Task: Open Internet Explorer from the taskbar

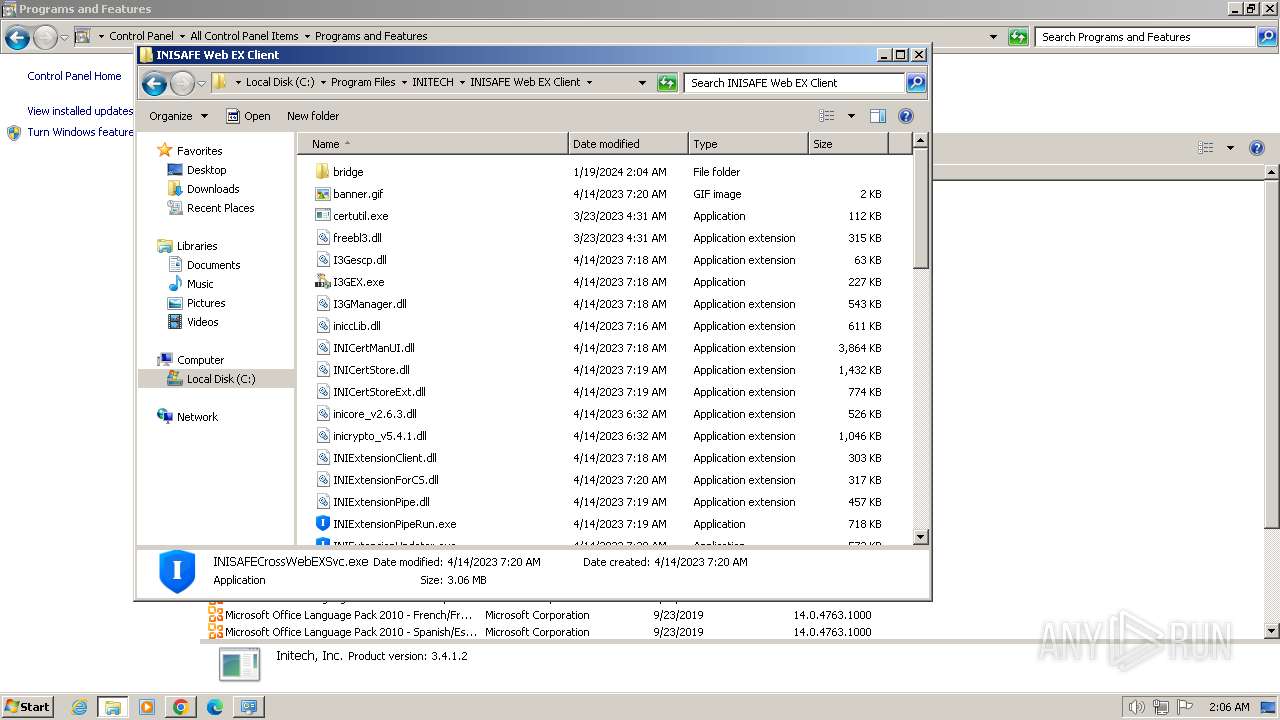Action: 79,707
